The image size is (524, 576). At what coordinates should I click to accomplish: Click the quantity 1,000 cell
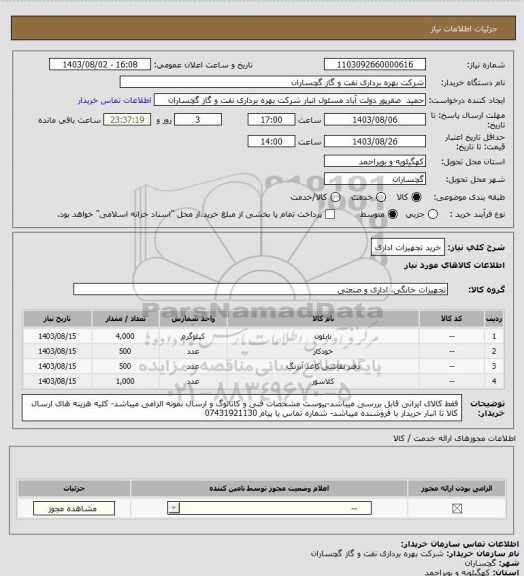coord(125,381)
